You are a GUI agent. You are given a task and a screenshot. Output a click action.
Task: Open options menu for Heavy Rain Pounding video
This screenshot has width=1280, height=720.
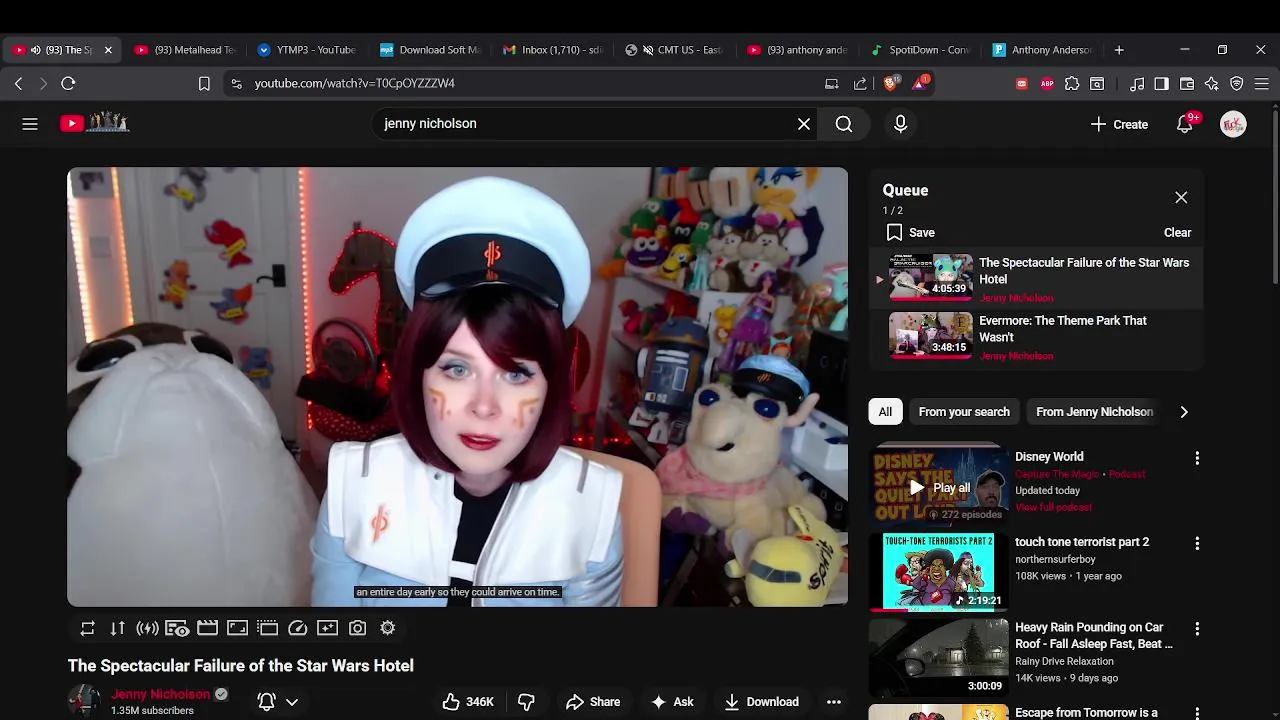(x=1197, y=629)
